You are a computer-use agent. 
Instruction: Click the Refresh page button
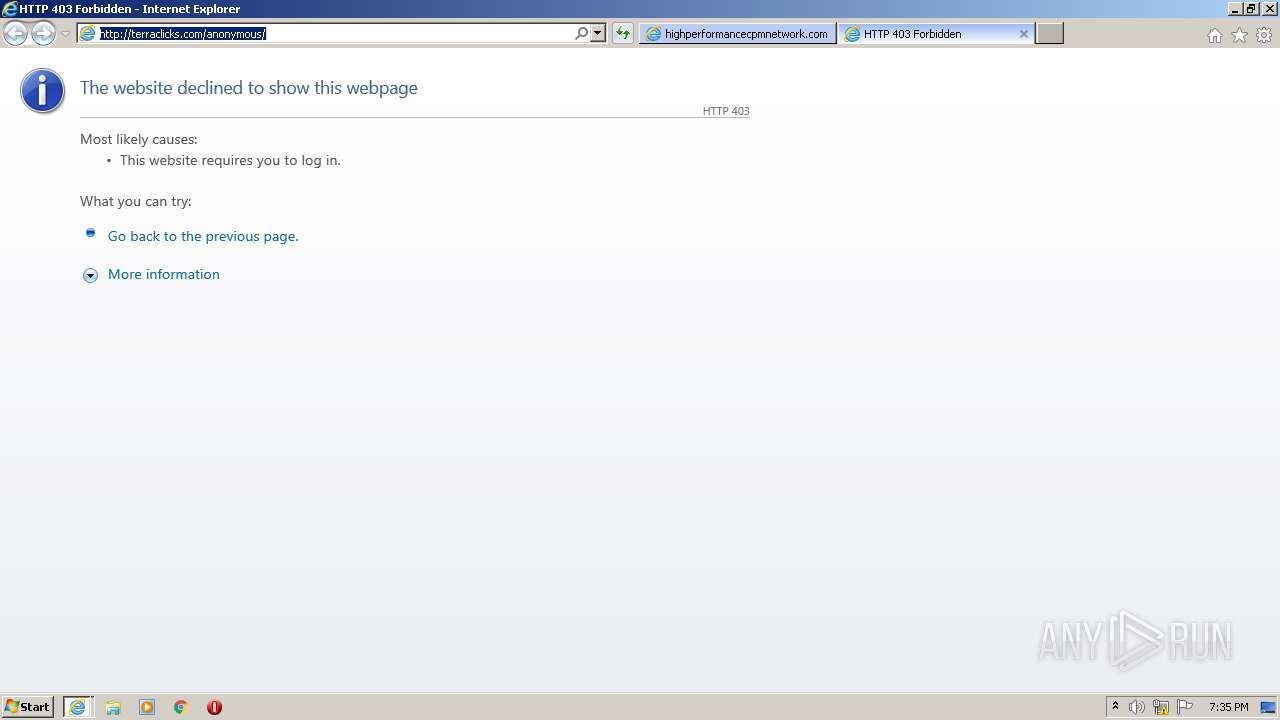pos(623,33)
